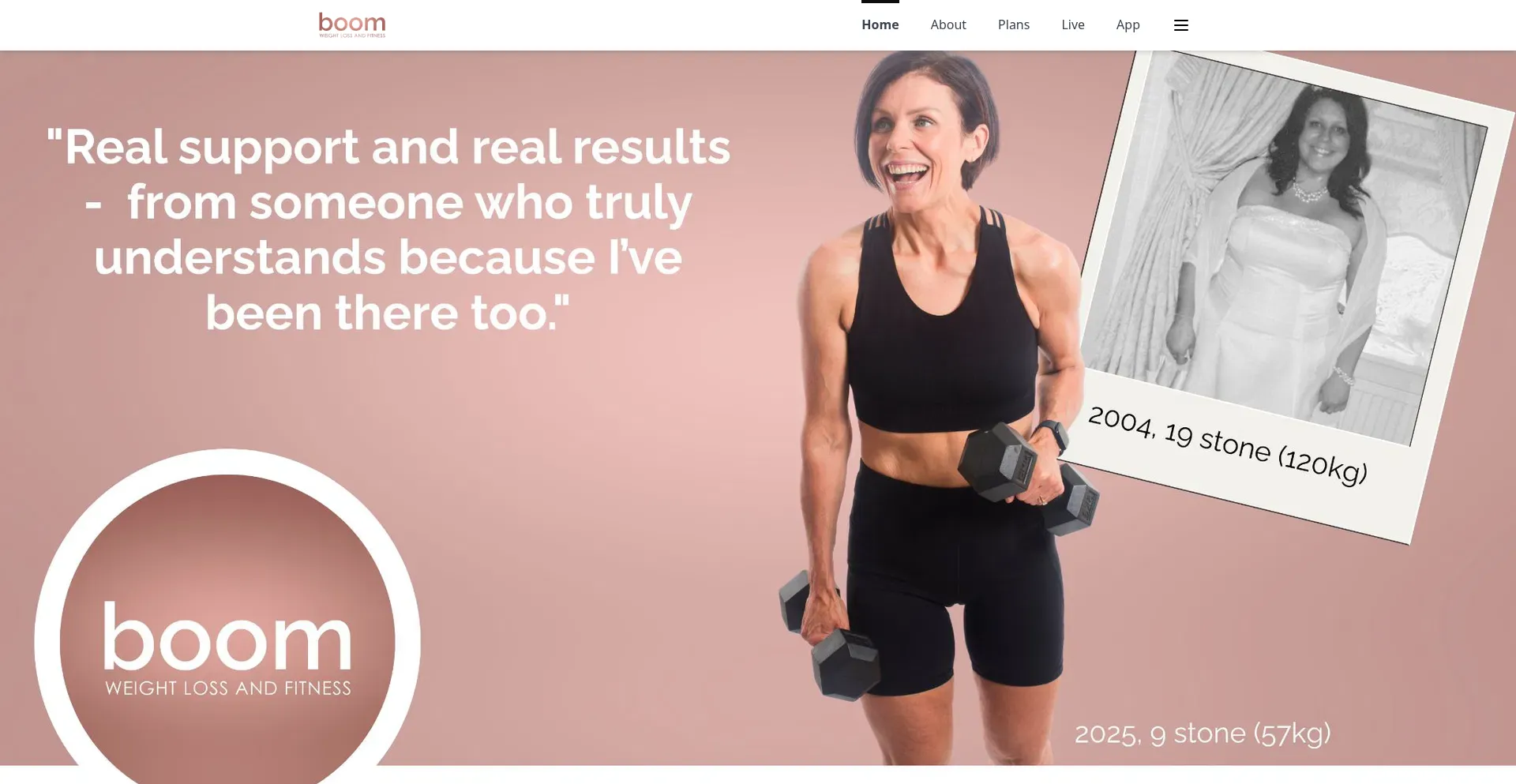
Task: Click the "2025, 9 stone (57kg)" caption
Action: 1203,733
